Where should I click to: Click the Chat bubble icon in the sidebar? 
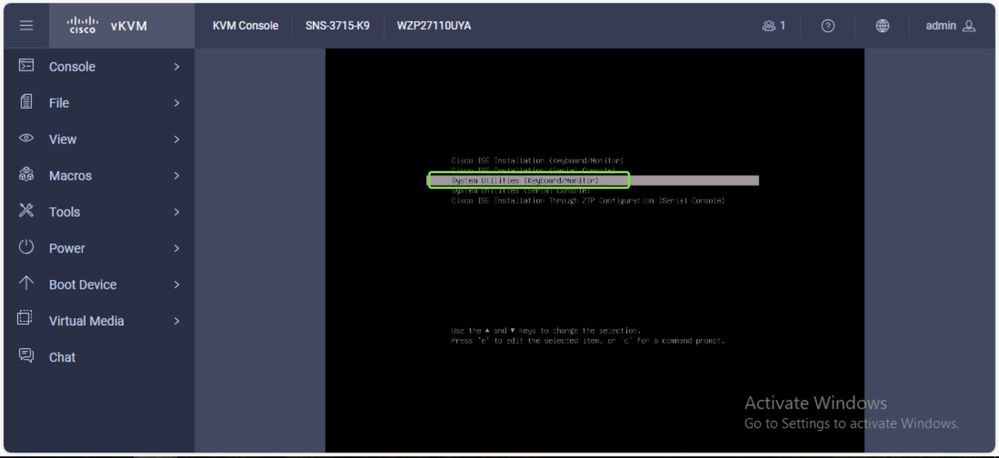[26, 355]
